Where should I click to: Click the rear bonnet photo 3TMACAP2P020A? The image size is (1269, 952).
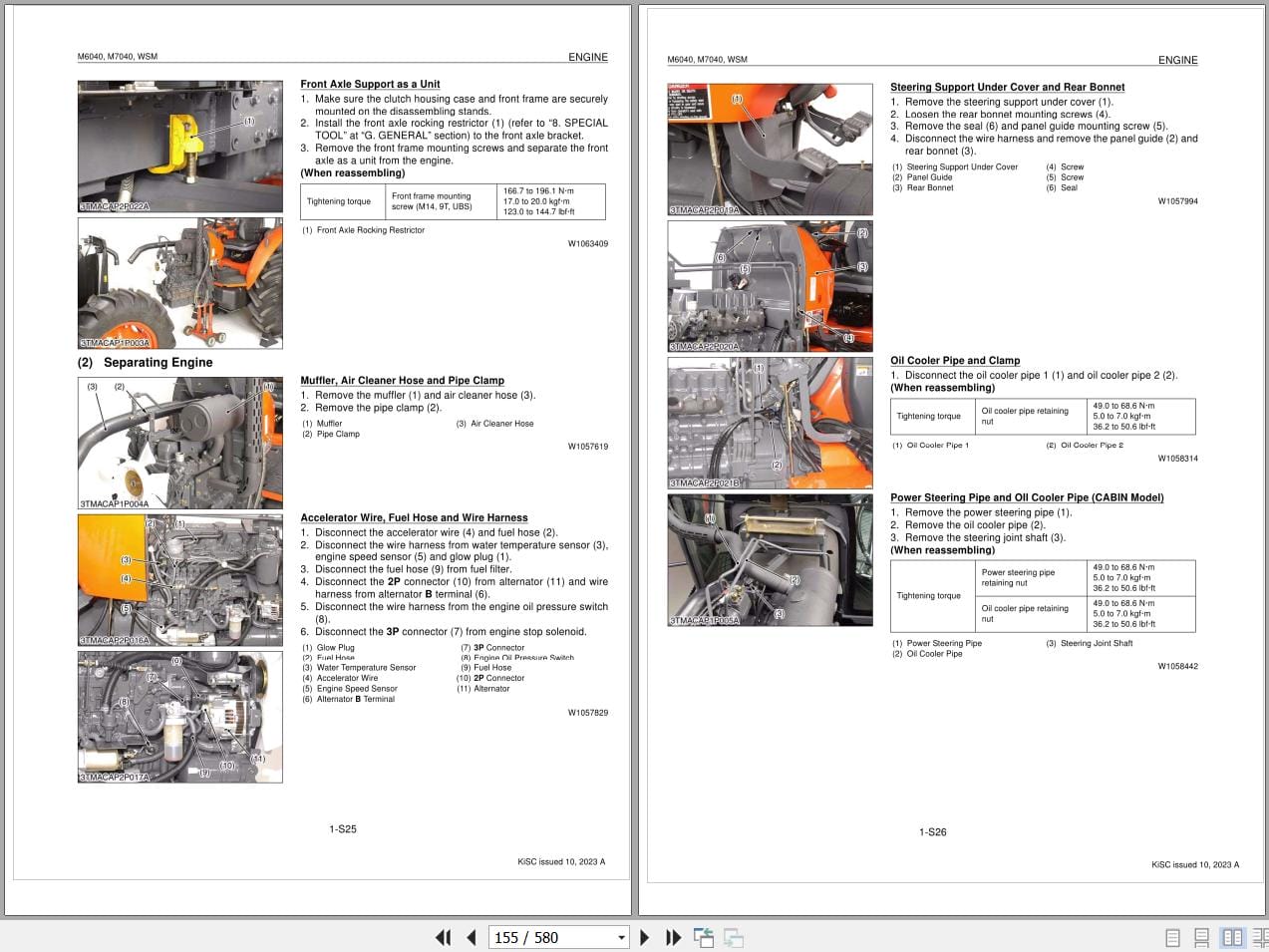click(770, 286)
